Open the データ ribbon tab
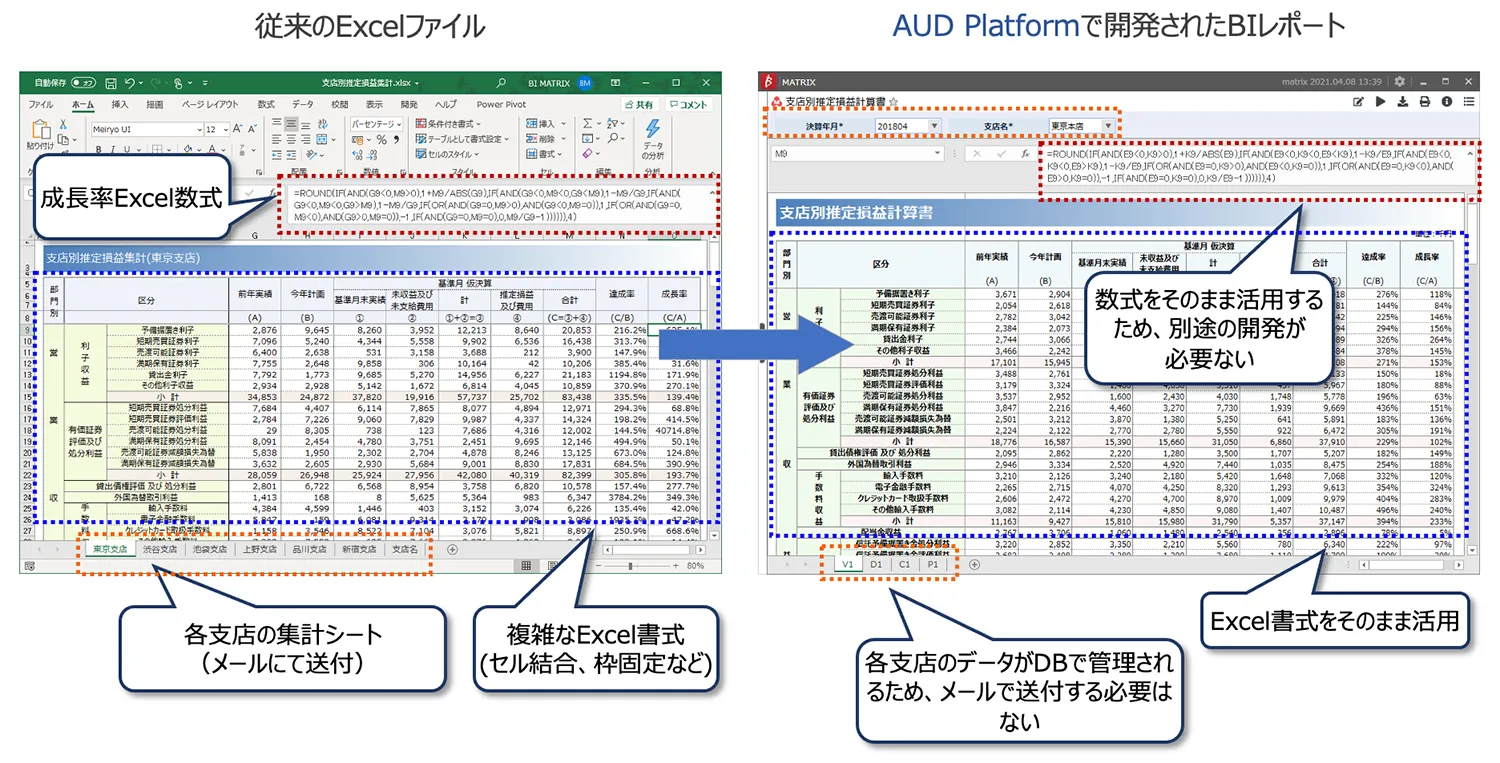The image size is (1500, 763). pos(303,104)
